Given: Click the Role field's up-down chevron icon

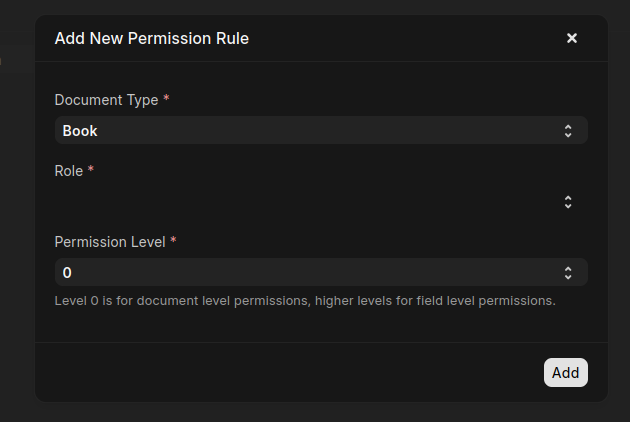Looking at the screenshot, I should [568, 202].
